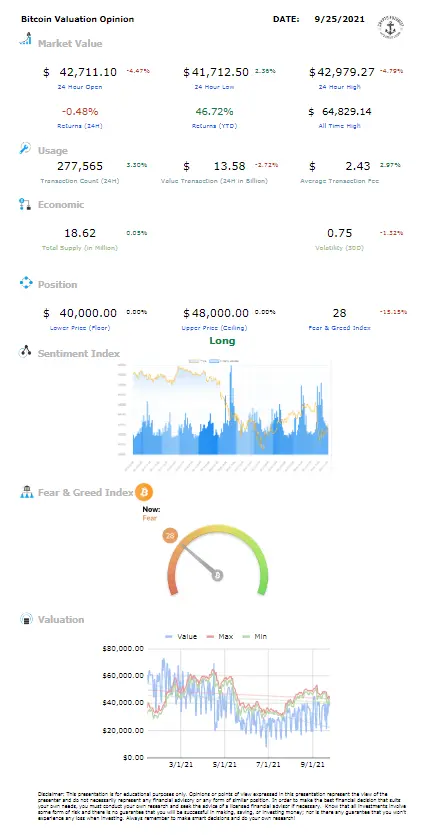434x835 pixels.
Task: Click the orange 28 badge on gauge
Action: coord(170,536)
